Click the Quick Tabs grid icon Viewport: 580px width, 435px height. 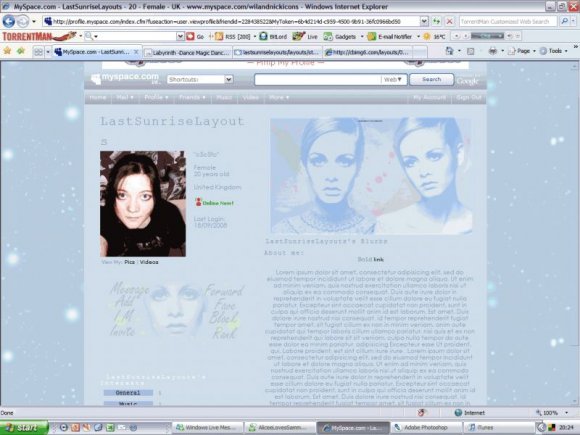tap(38, 52)
